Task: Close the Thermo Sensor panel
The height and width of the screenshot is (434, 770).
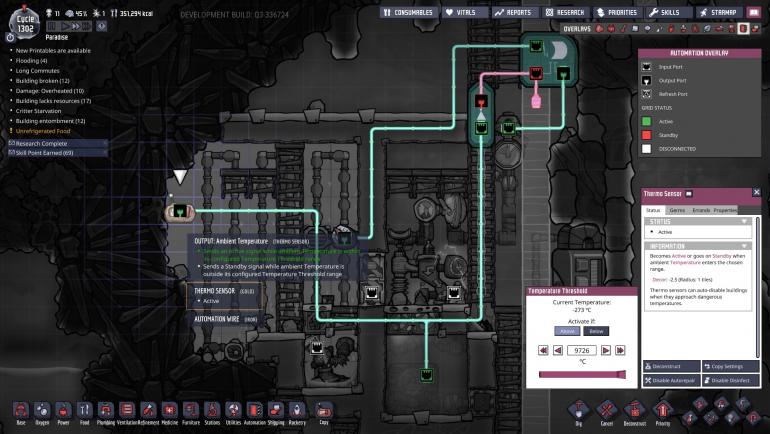Action: 756,193
